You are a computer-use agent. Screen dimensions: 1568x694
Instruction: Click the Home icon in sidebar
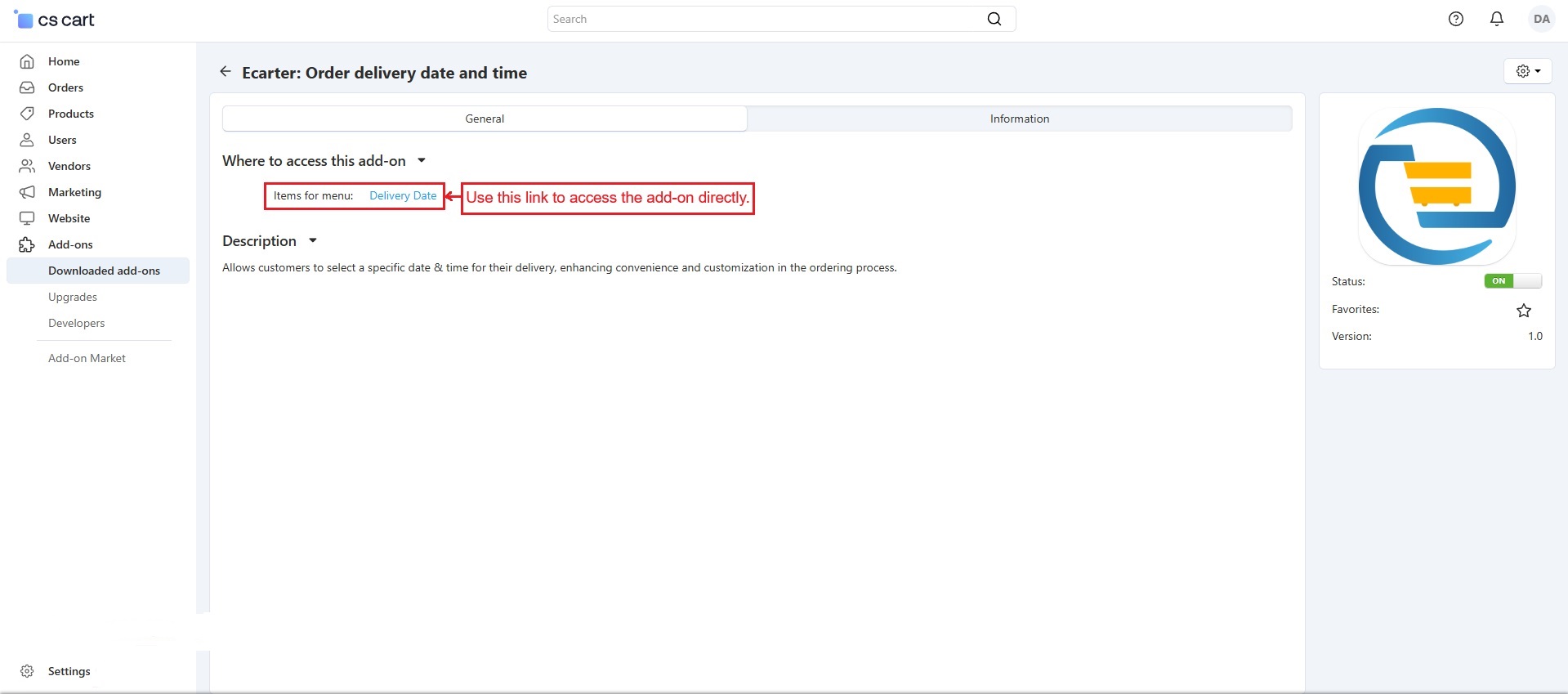27,61
